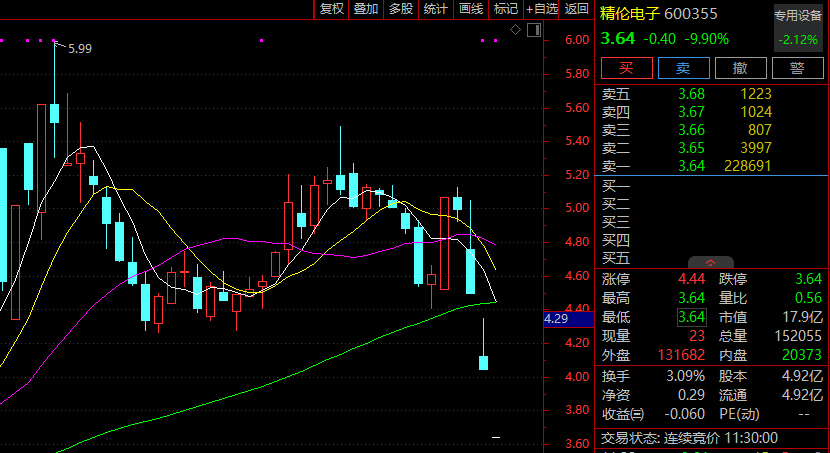Open the 复权 menu
The height and width of the screenshot is (453, 830).
(x=331, y=9)
